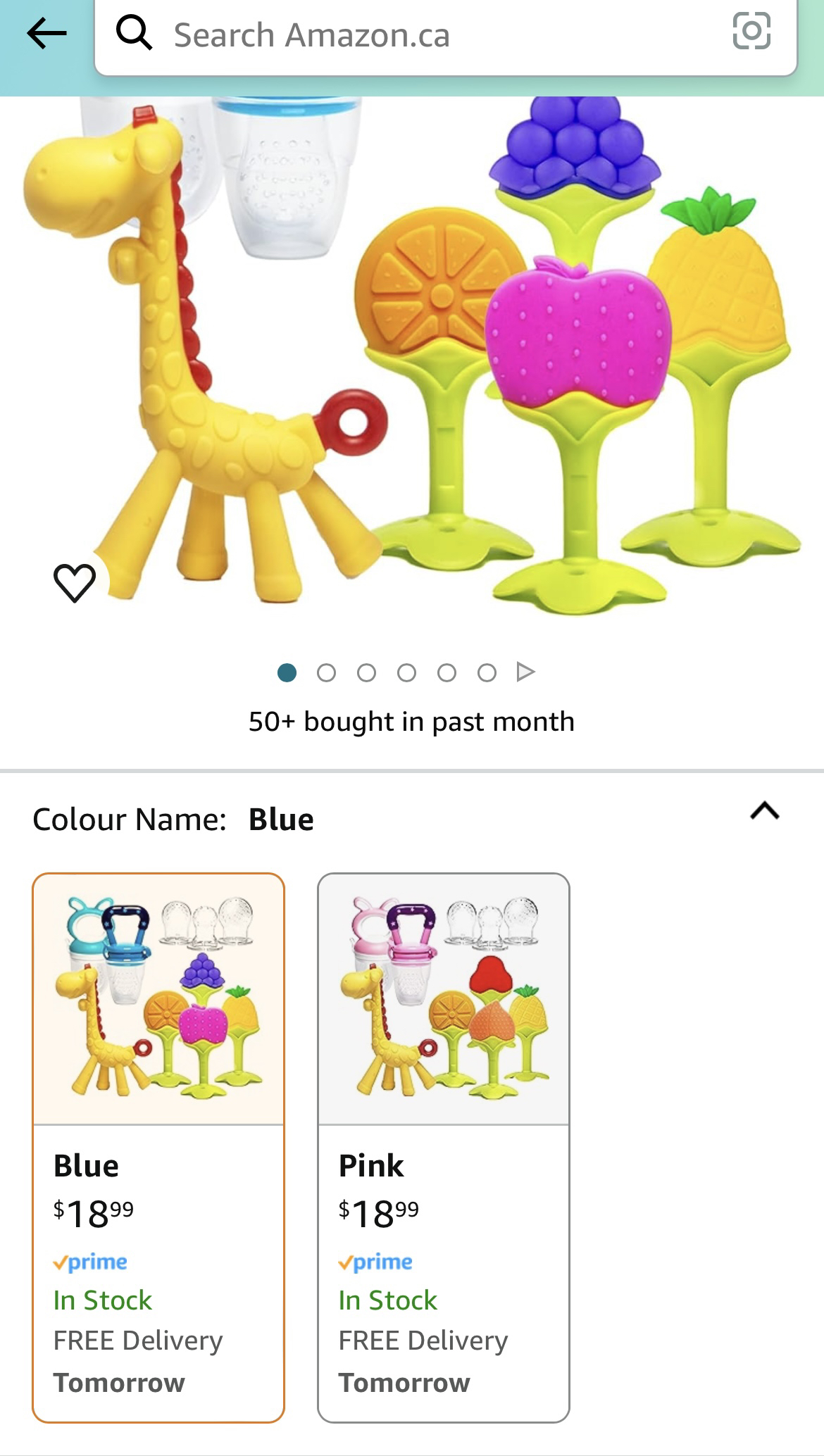Tap the Colour Name: Blue header
This screenshot has height=1456, width=824.
click(x=173, y=820)
